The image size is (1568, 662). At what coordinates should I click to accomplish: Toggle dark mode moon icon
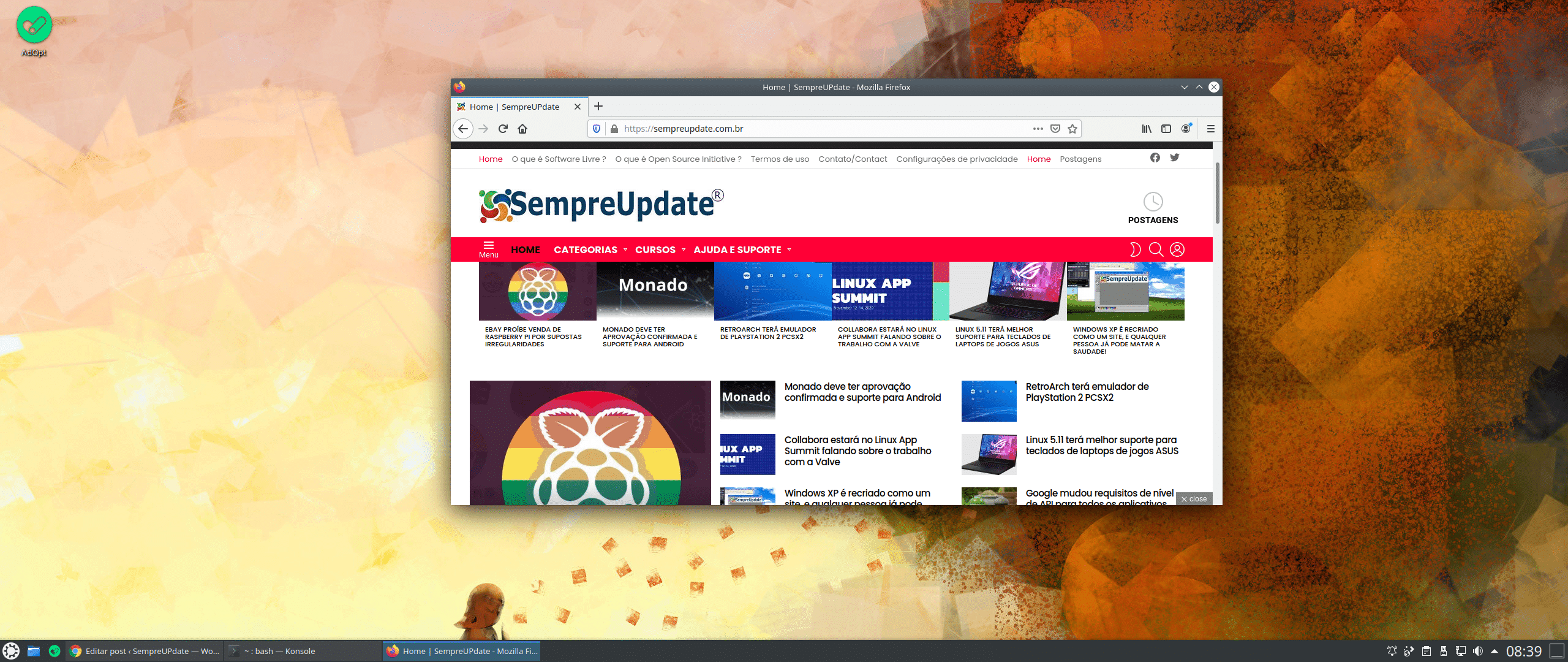(x=1135, y=249)
